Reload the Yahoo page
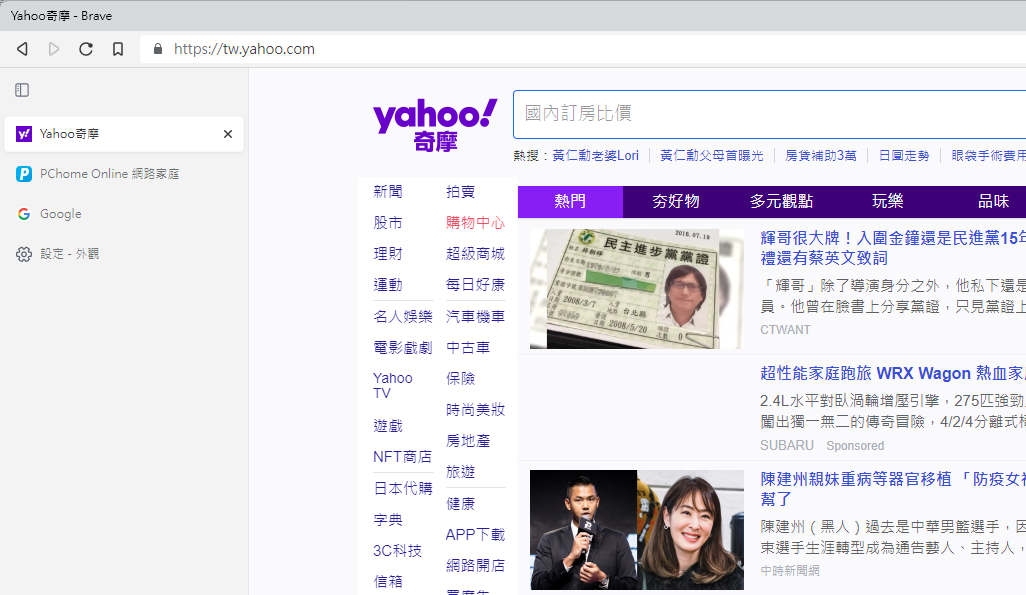 (86, 49)
